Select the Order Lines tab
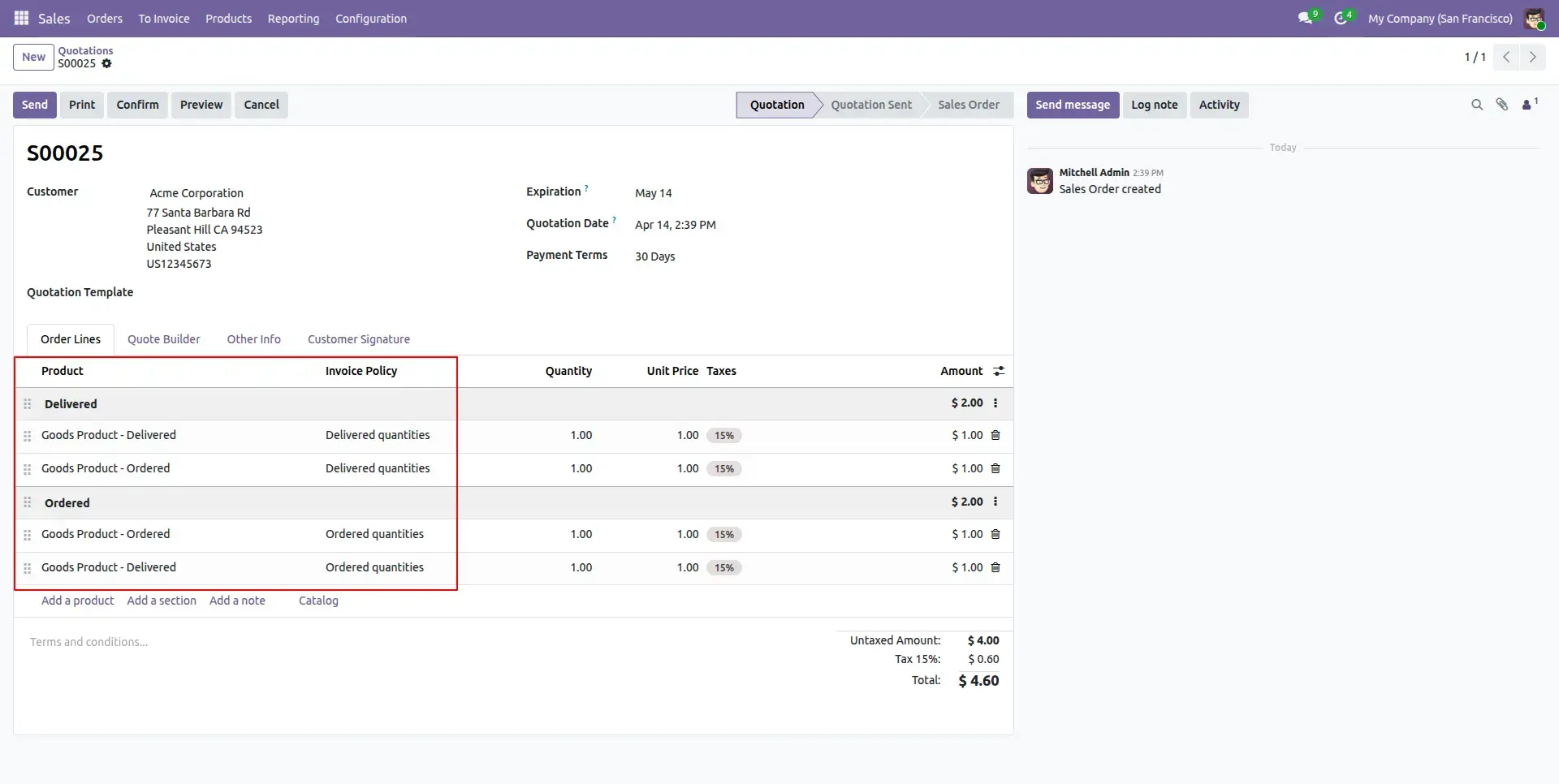This screenshot has width=1559, height=784. click(x=71, y=339)
